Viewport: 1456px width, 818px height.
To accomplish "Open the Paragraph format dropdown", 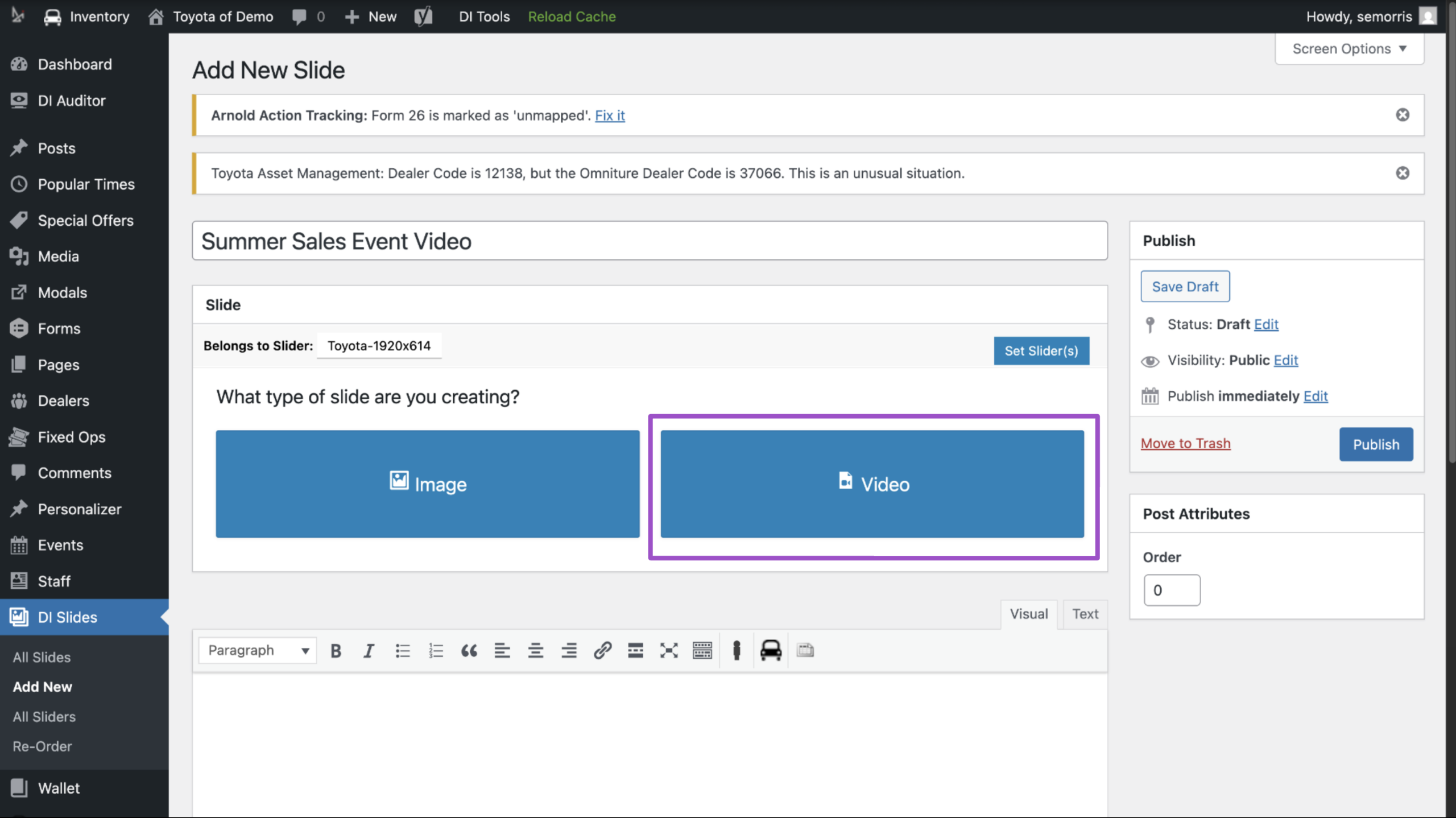I will coord(258,650).
